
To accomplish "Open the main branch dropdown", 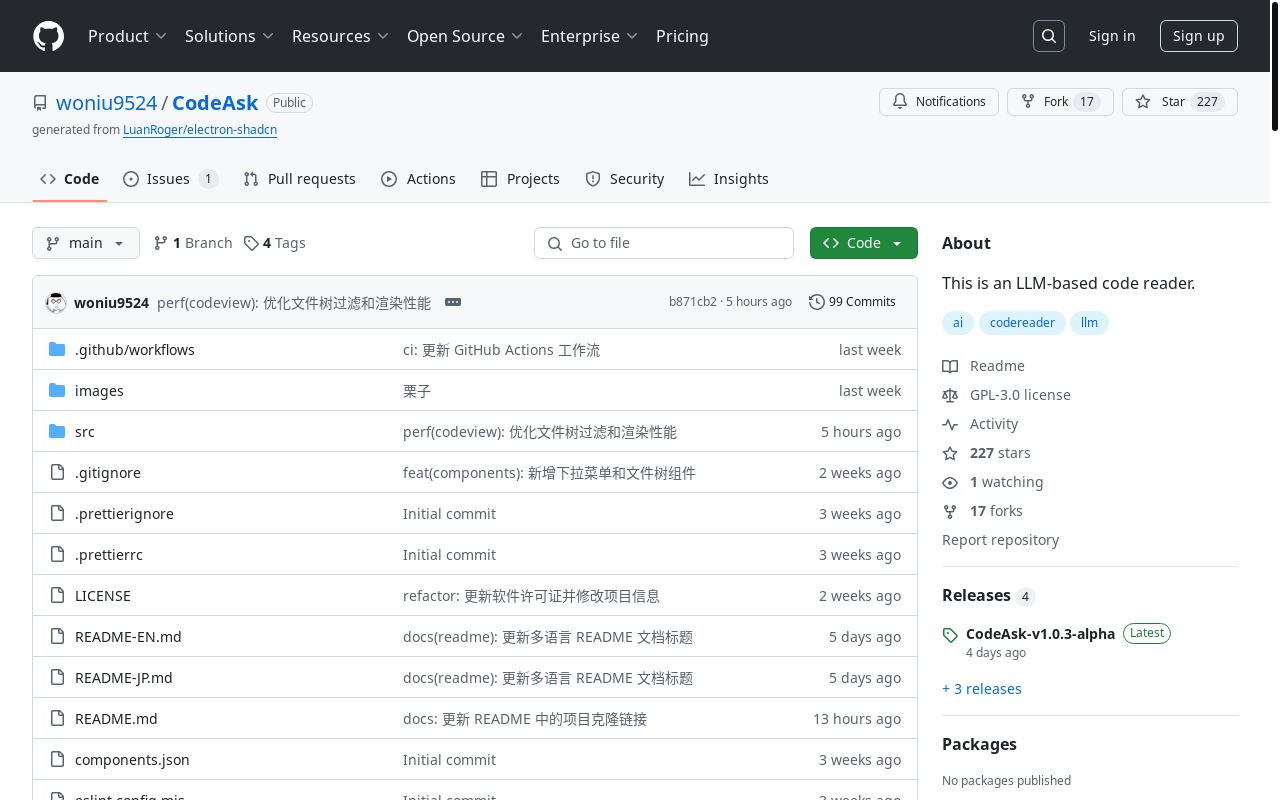I will pyautogui.click(x=85, y=243).
